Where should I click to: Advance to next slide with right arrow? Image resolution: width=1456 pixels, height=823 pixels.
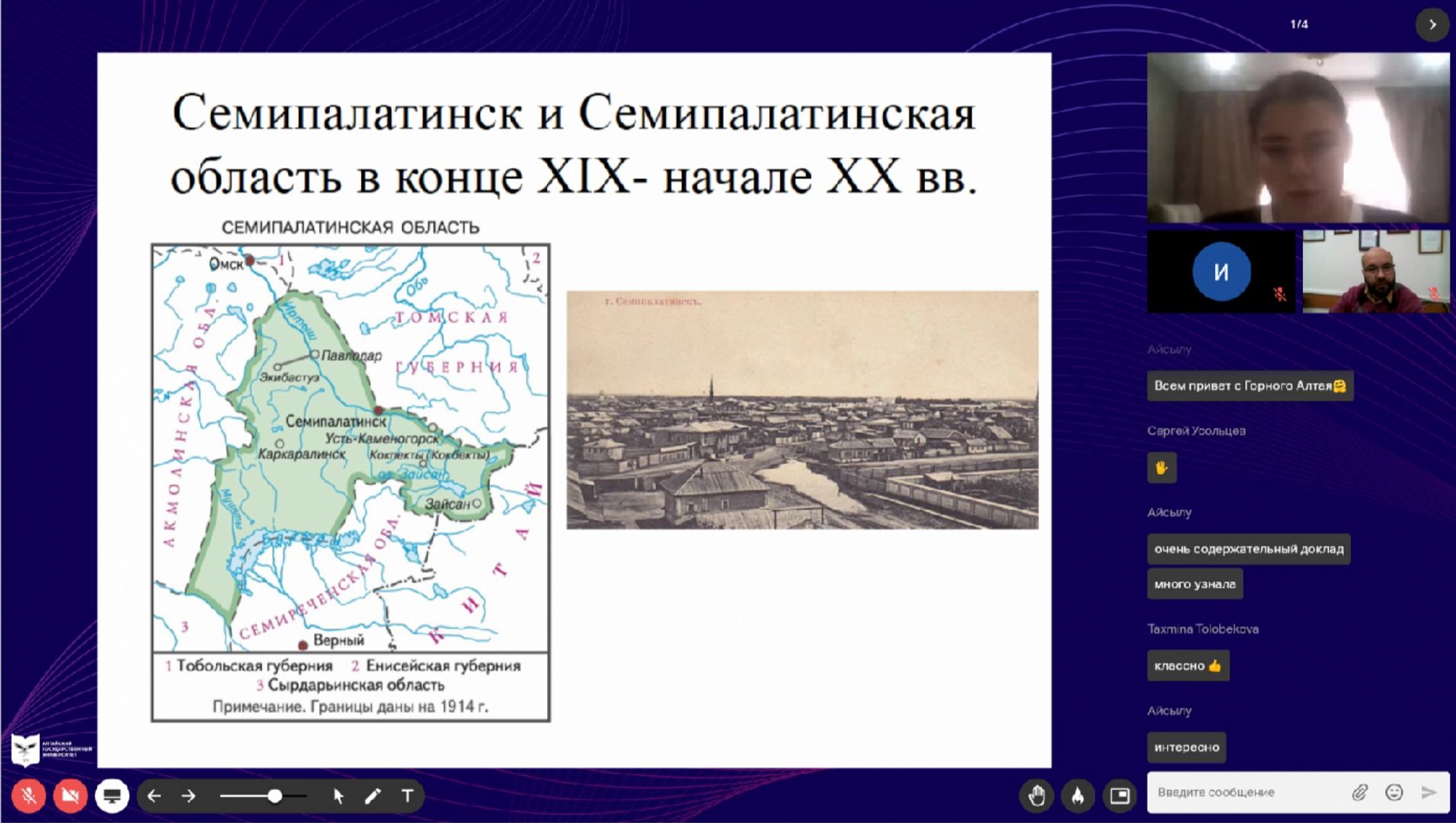click(x=188, y=796)
